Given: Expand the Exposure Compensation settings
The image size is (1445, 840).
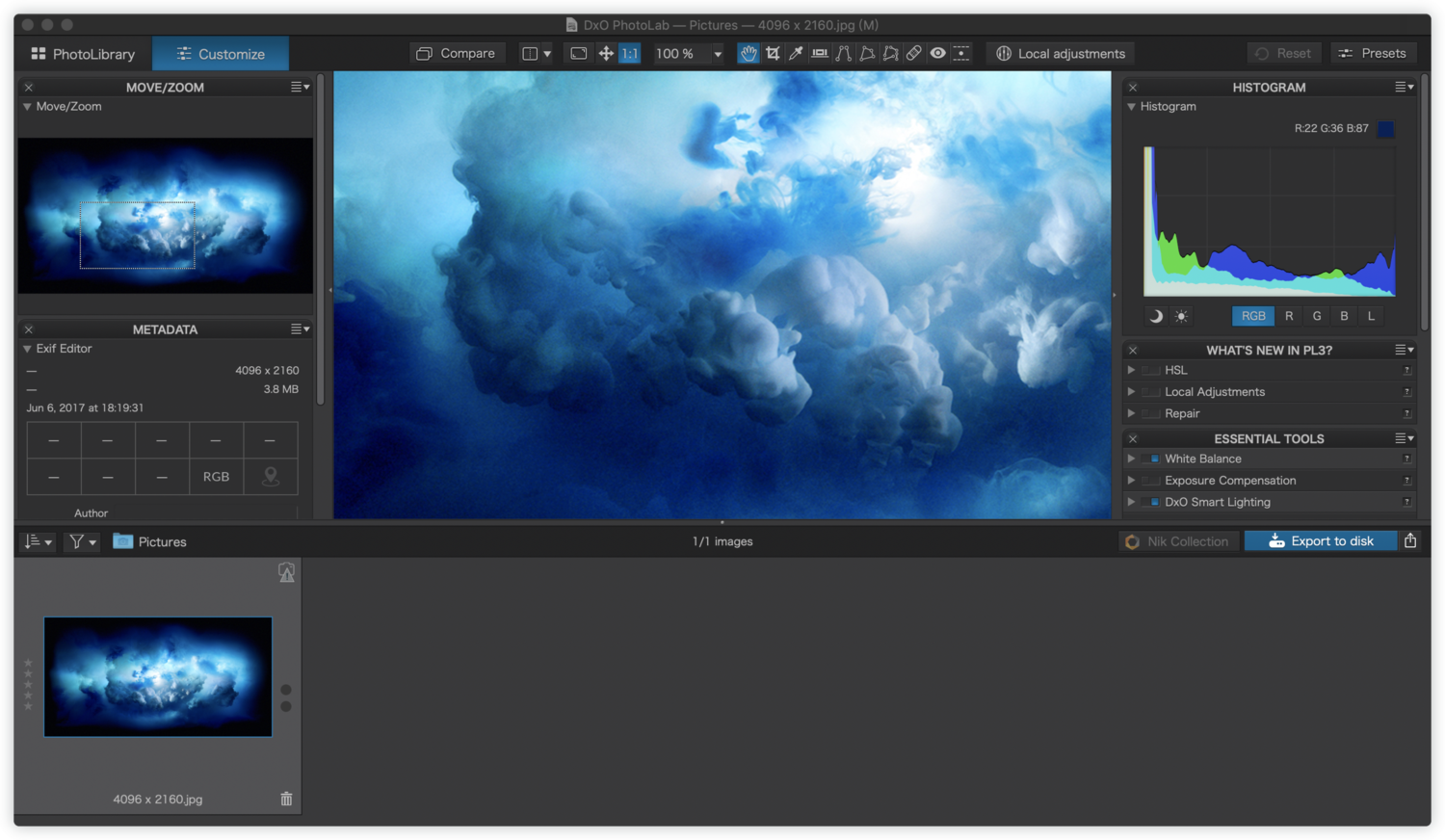Looking at the screenshot, I should click(1131, 481).
